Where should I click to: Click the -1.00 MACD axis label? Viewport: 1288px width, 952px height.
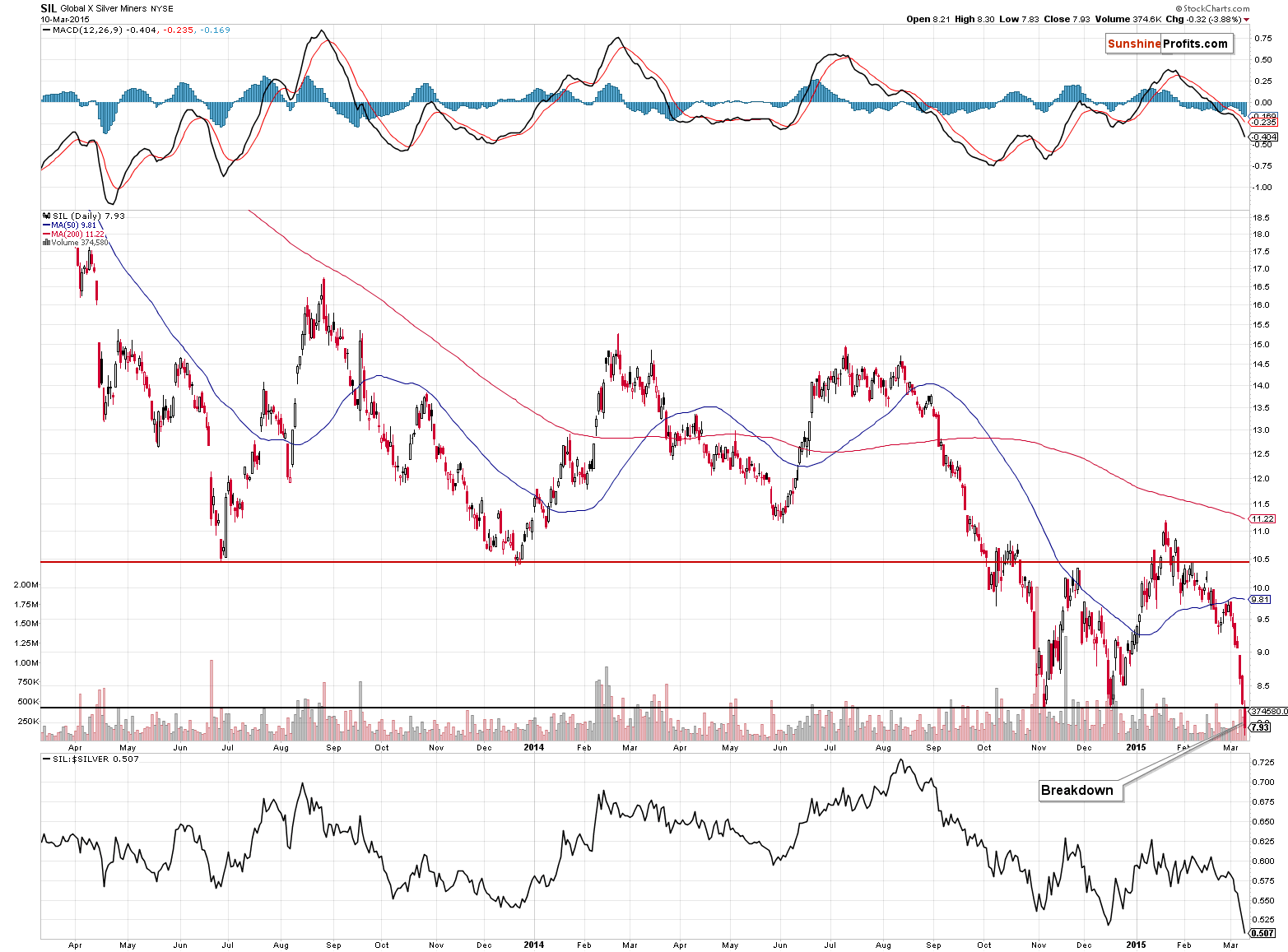tap(1261, 188)
